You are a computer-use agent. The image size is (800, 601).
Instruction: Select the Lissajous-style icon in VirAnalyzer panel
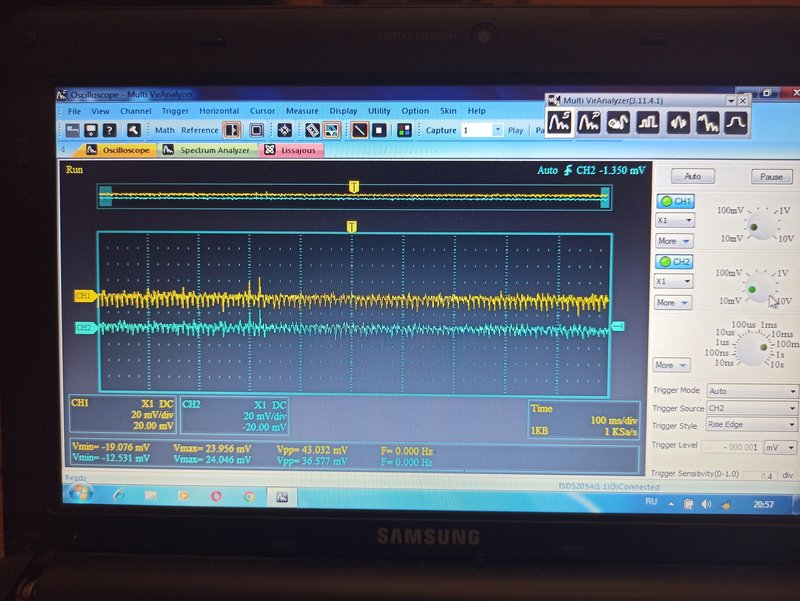click(618, 122)
